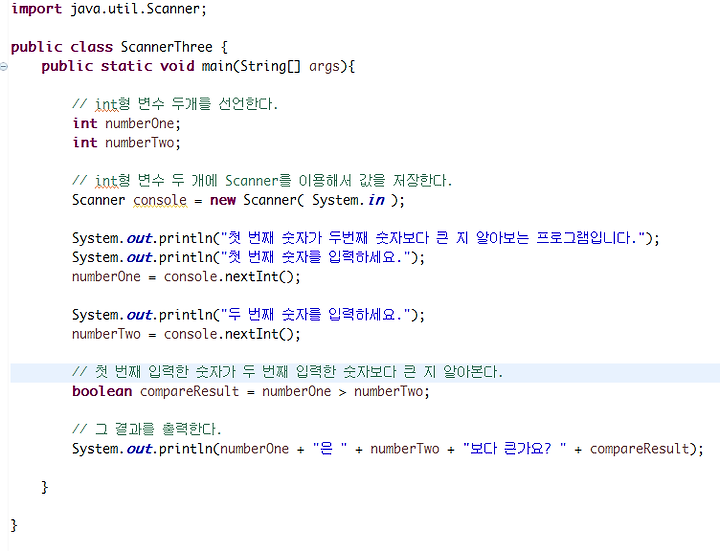The width and height of the screenshot is (720, 551).
Task: Click 'compareResult' in the boolean declaration
Action: click(189, 392)
